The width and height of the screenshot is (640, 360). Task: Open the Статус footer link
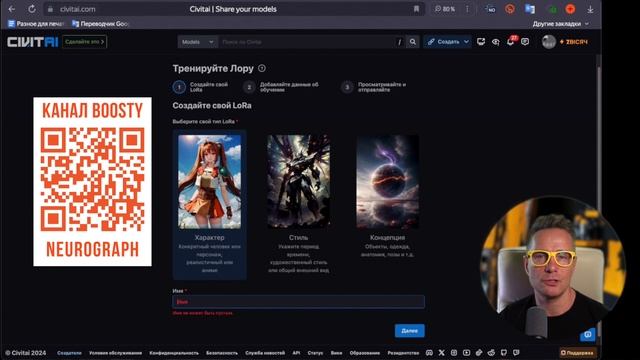click(315, 353)
